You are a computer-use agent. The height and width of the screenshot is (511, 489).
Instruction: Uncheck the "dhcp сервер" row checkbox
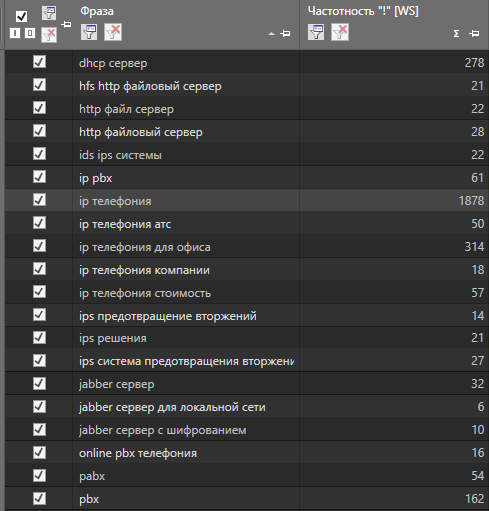point(39,62)
